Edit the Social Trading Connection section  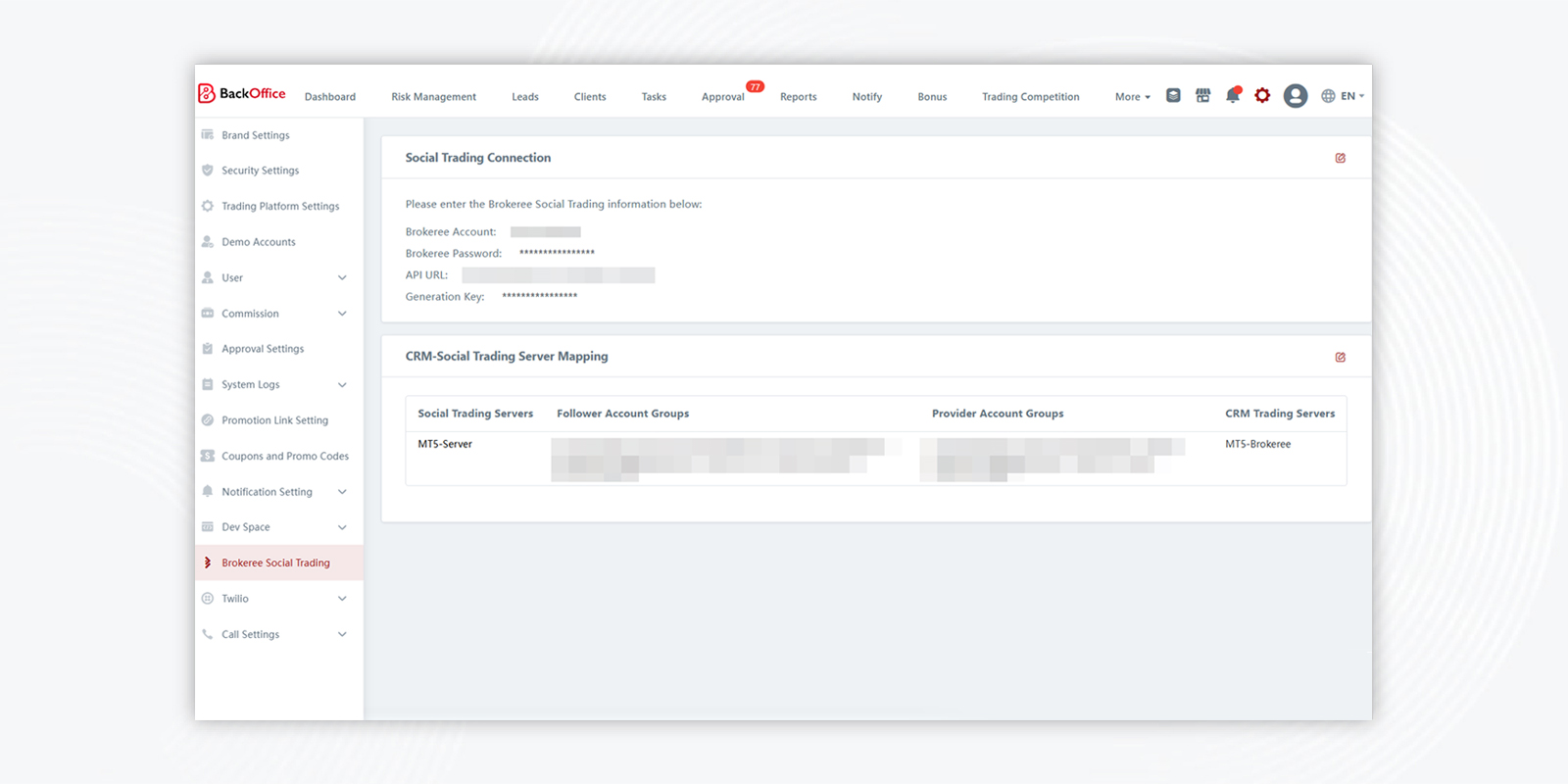coord(1340,158)
